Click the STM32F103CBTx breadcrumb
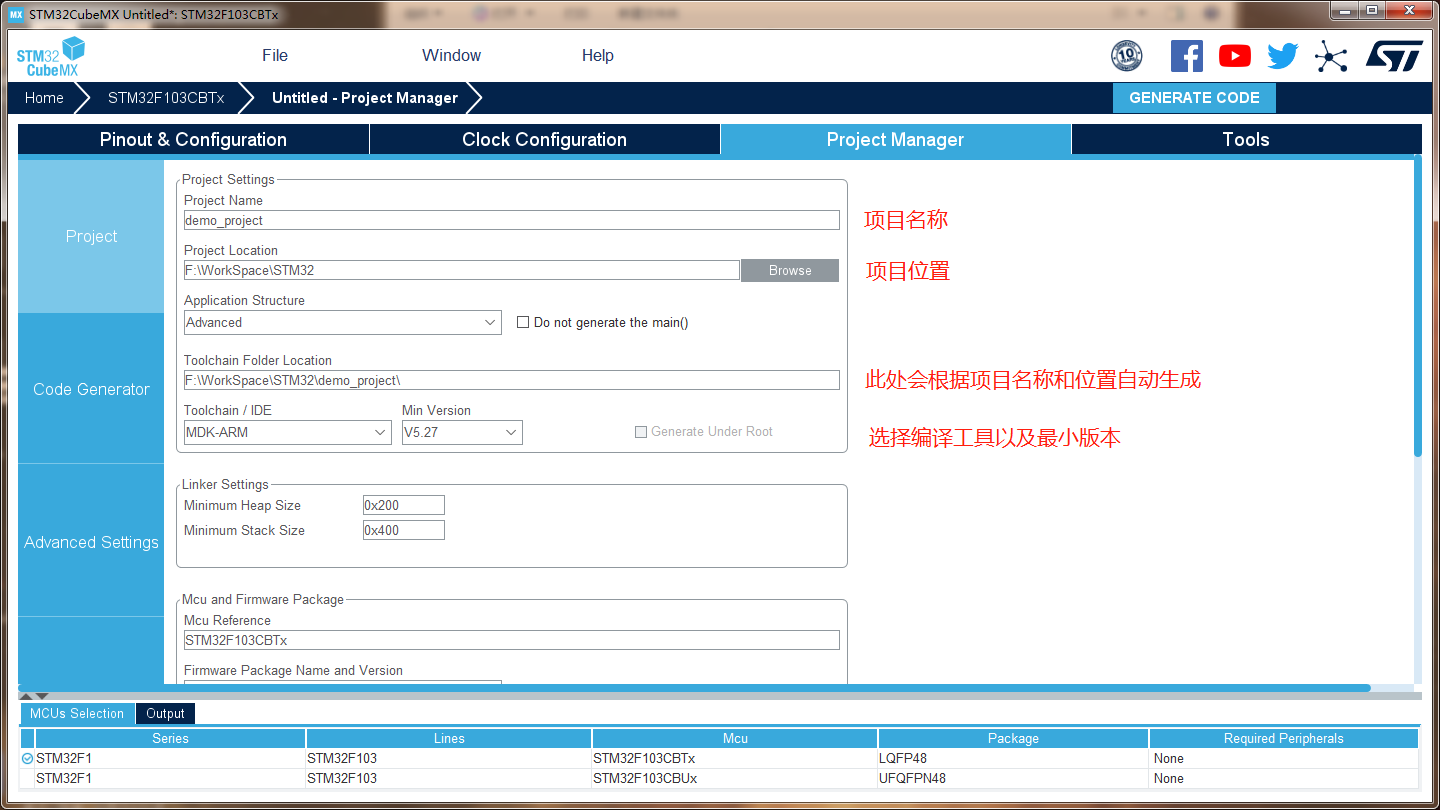The width and height of the screenshot is (1440, 810). coord(166,98)
